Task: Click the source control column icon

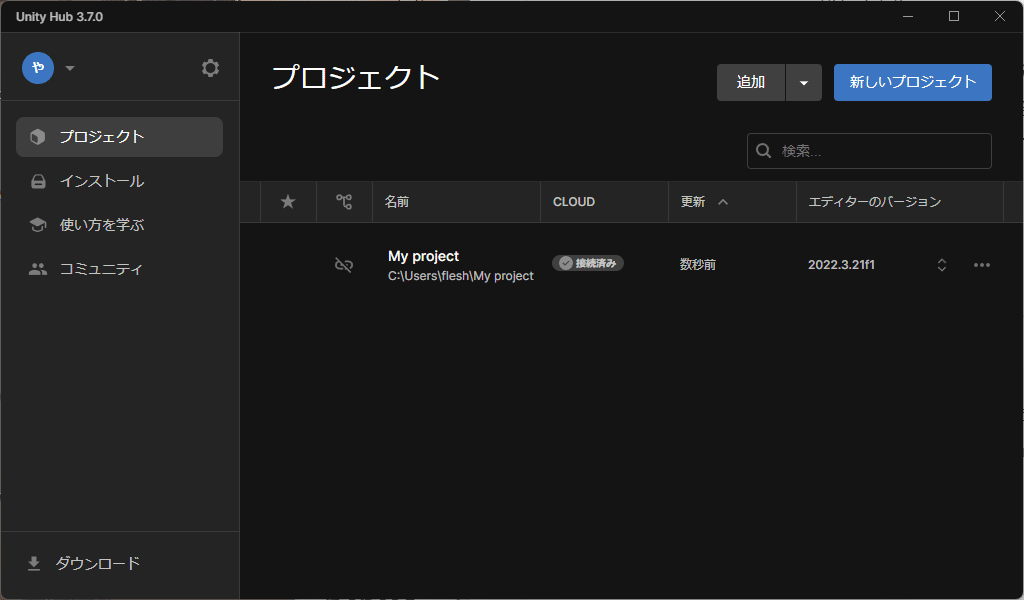Action: (344, 202)
